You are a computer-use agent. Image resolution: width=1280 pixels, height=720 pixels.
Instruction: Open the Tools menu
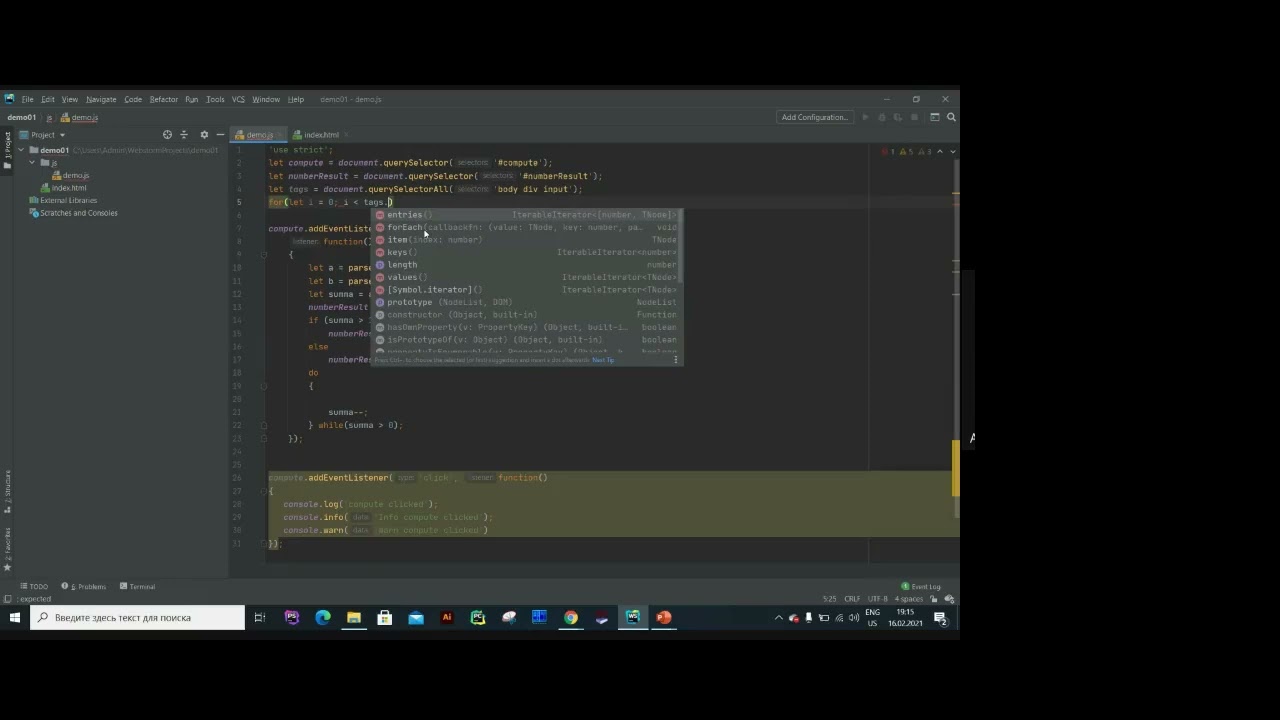click(215, 99)
